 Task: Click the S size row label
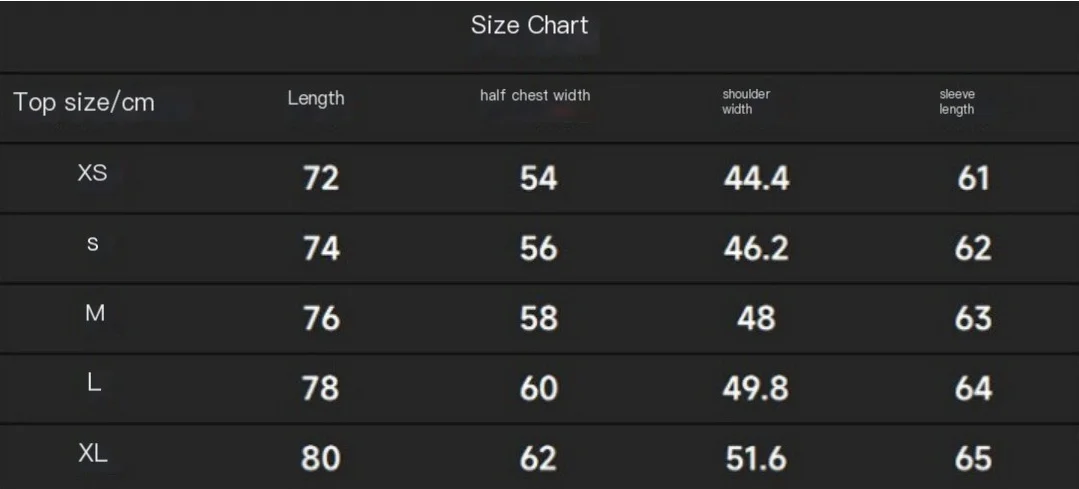(x=92, y=243)
